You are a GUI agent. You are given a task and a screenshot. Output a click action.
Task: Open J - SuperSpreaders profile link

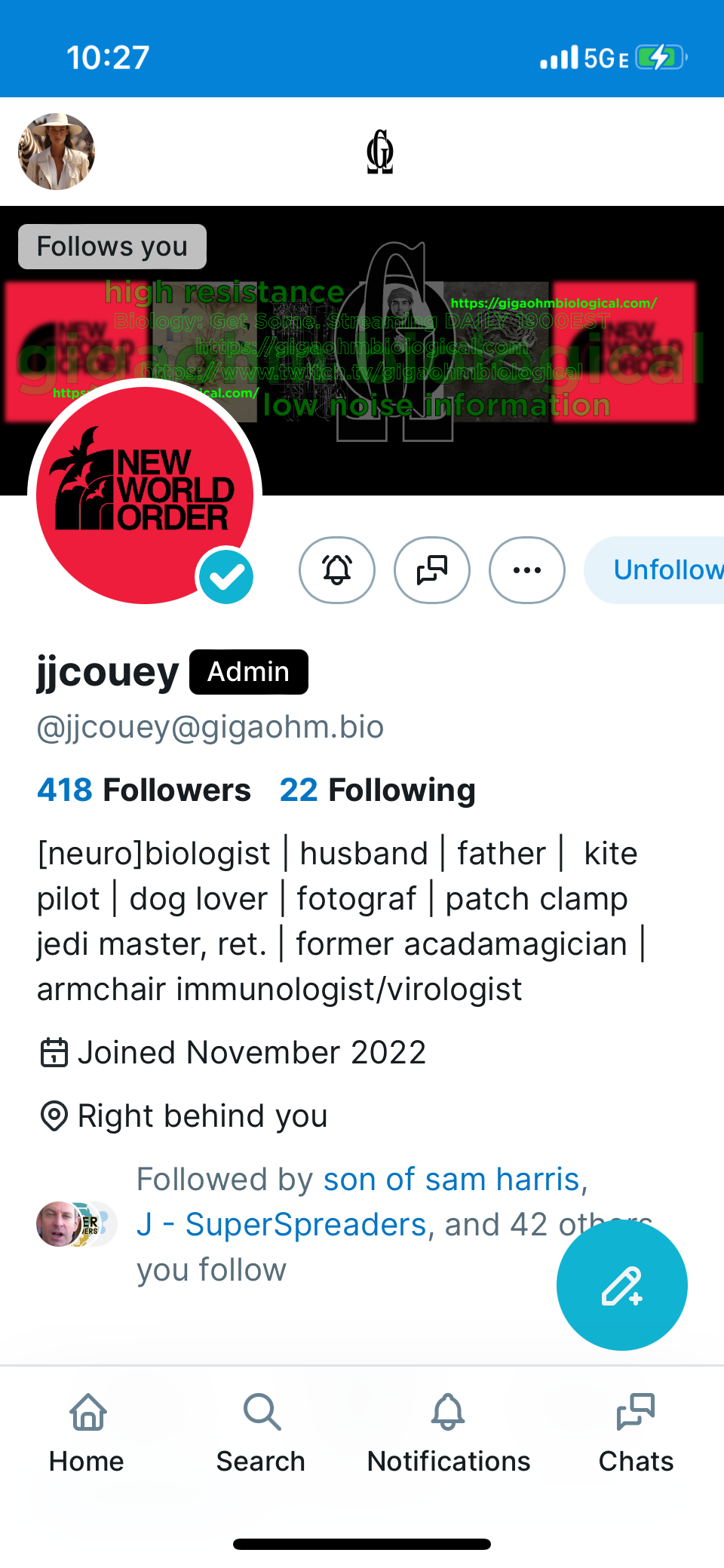tap(281, 1224)
